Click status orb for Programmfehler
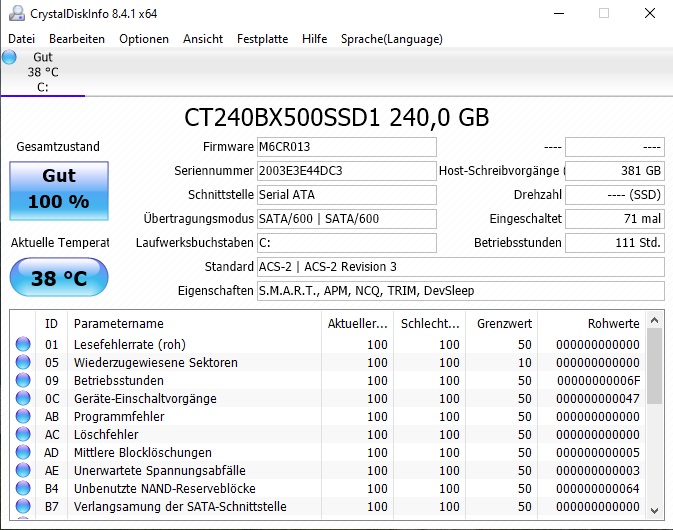 [x=23, y=416]
